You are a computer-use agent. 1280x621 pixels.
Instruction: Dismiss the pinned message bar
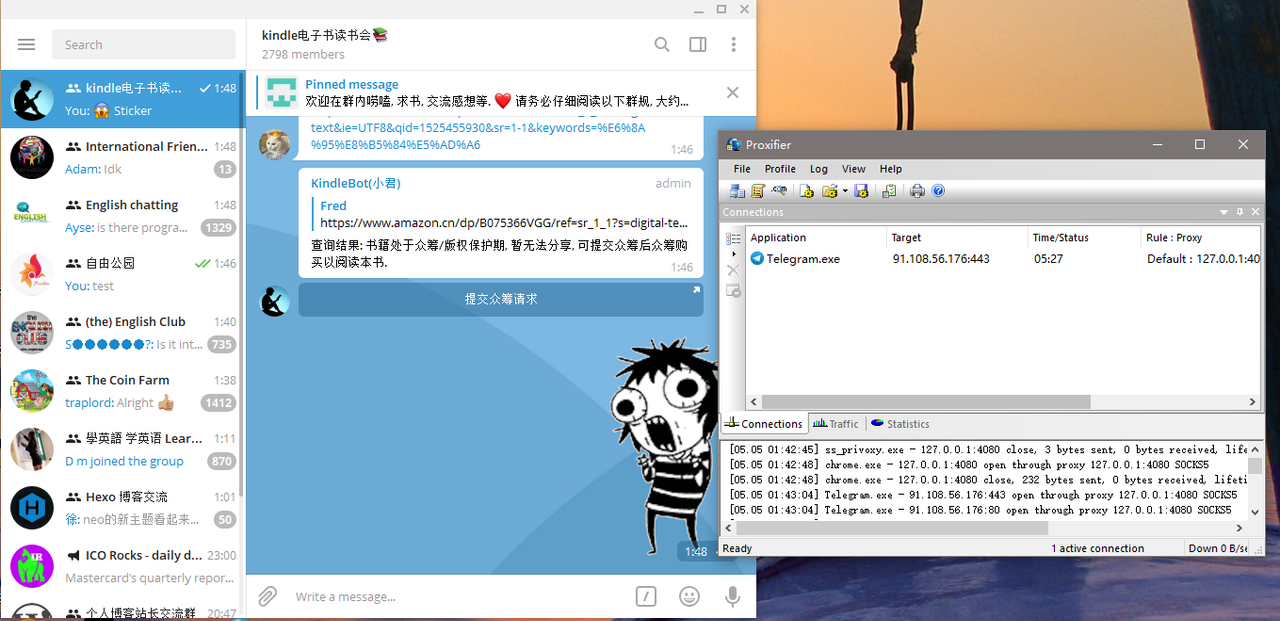733,93
